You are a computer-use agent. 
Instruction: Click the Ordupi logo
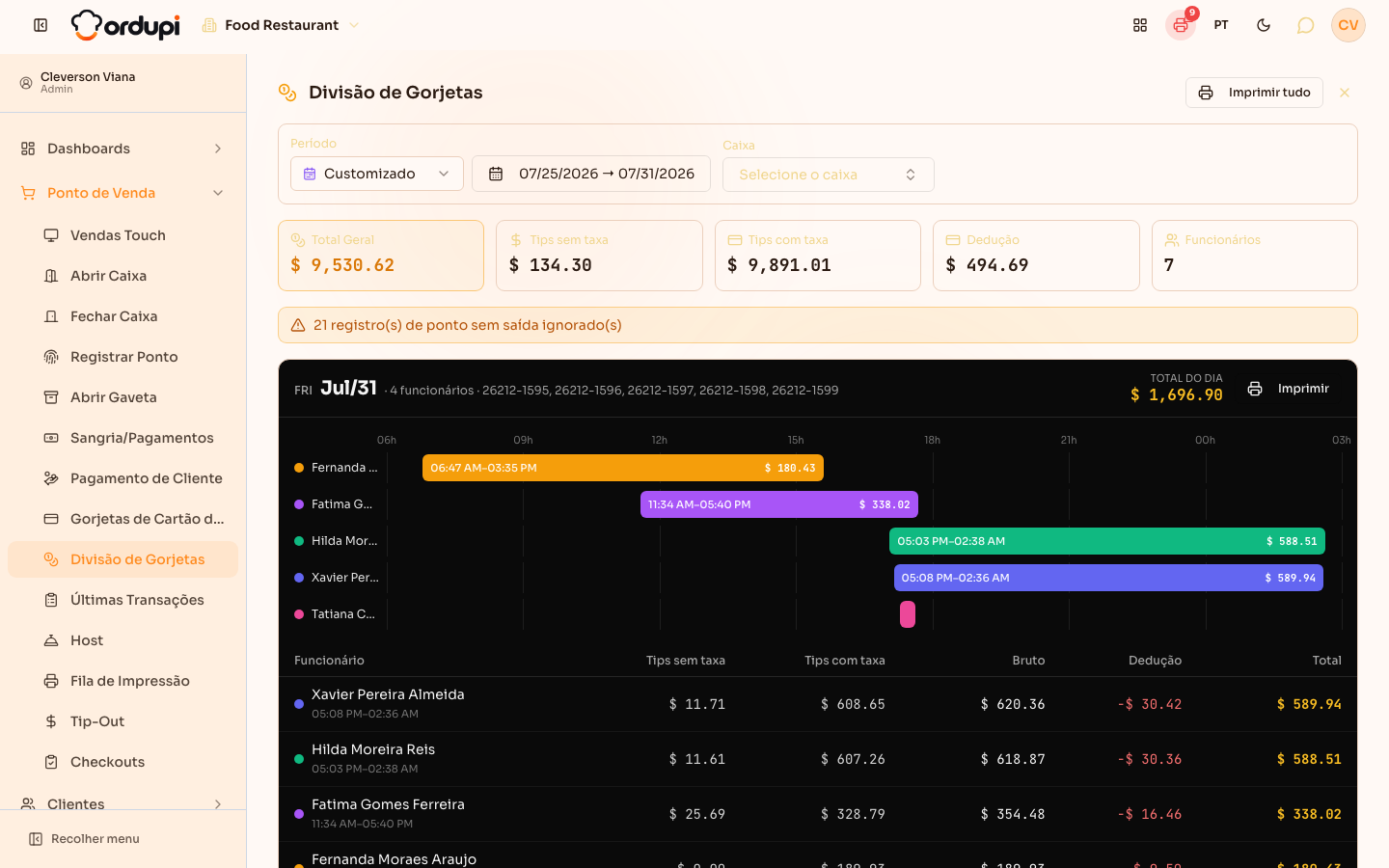[125, 25]
